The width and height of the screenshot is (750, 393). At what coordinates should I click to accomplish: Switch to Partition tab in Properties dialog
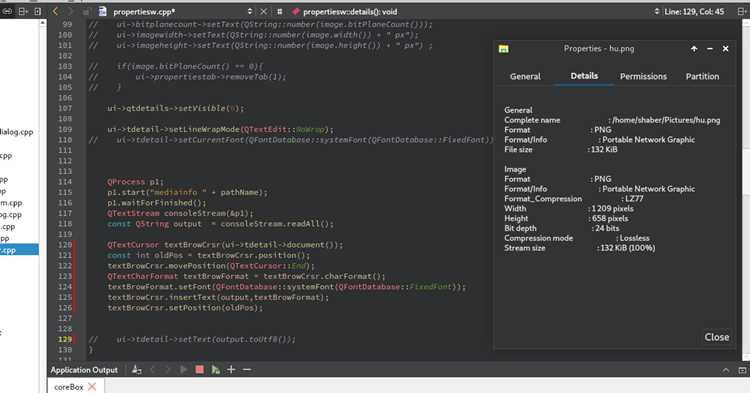pyautogui.click(x=702, y=76)
